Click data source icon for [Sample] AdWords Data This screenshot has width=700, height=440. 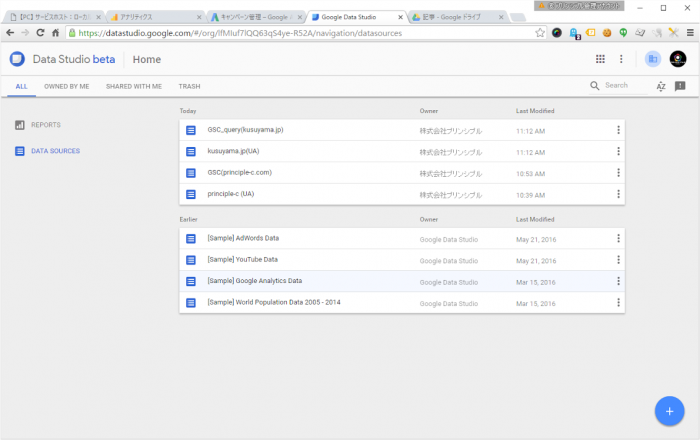(191, 239)
